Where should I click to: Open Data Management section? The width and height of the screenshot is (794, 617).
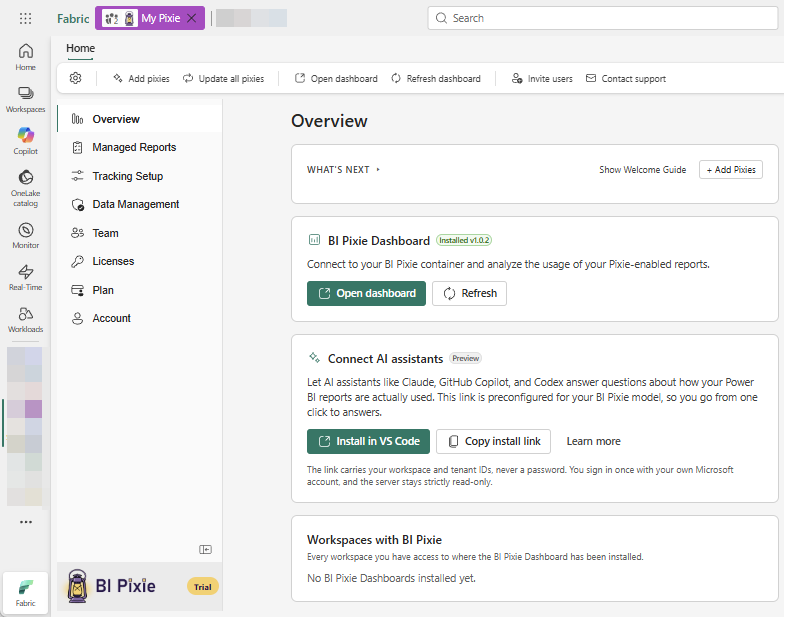pyautogui.click(x=140, y=204)
